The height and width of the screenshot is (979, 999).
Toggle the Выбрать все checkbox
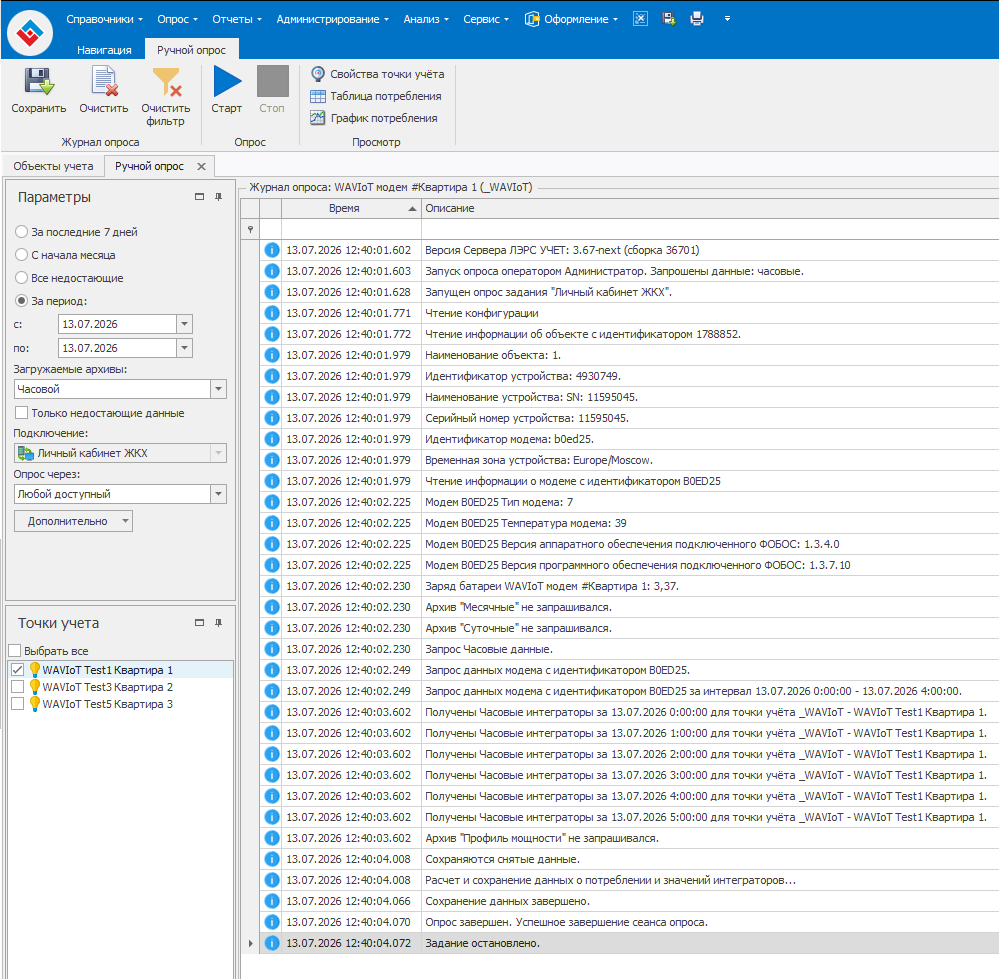[15, 651]
